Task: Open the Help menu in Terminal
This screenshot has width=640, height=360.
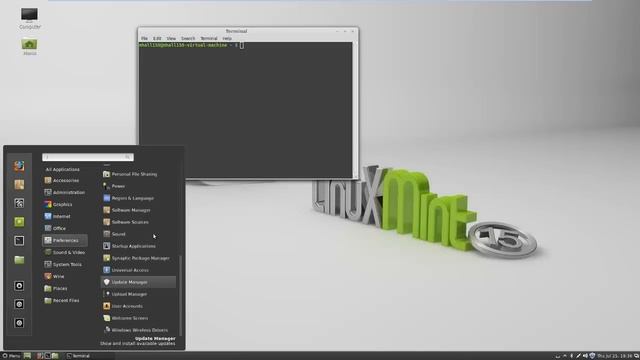Action: 227,38
